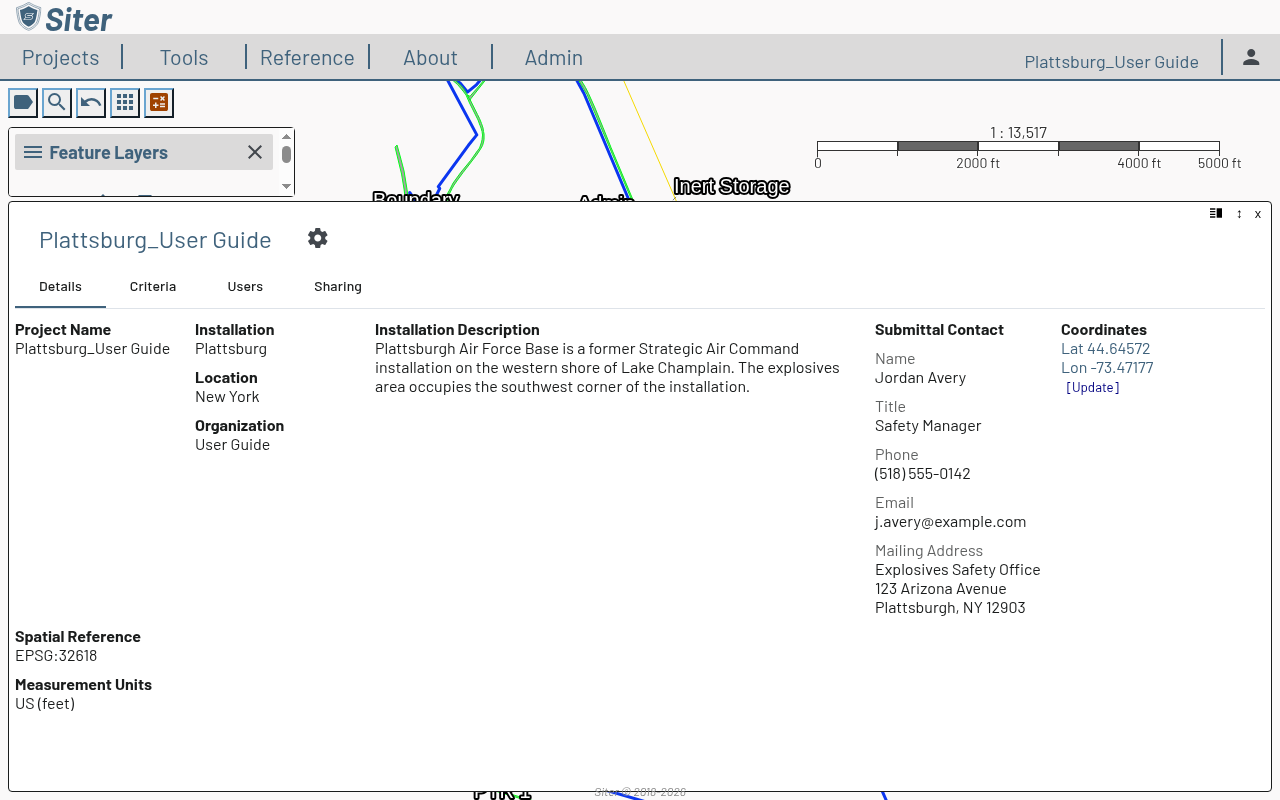Click the EPSG:32618 spatial reference value

[x=56, y=656]
